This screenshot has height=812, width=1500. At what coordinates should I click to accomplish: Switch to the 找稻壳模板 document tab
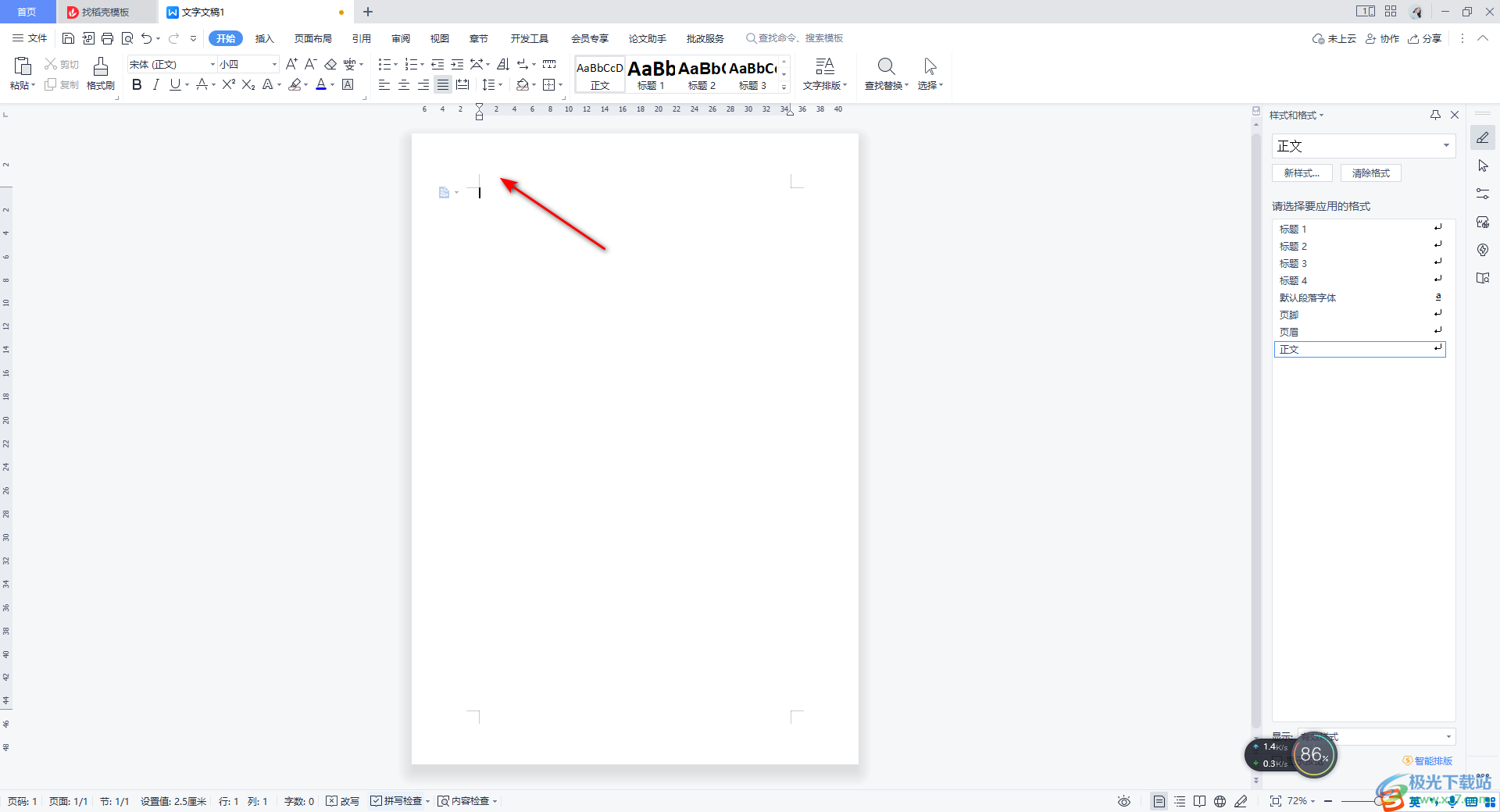tap(106, 12)
